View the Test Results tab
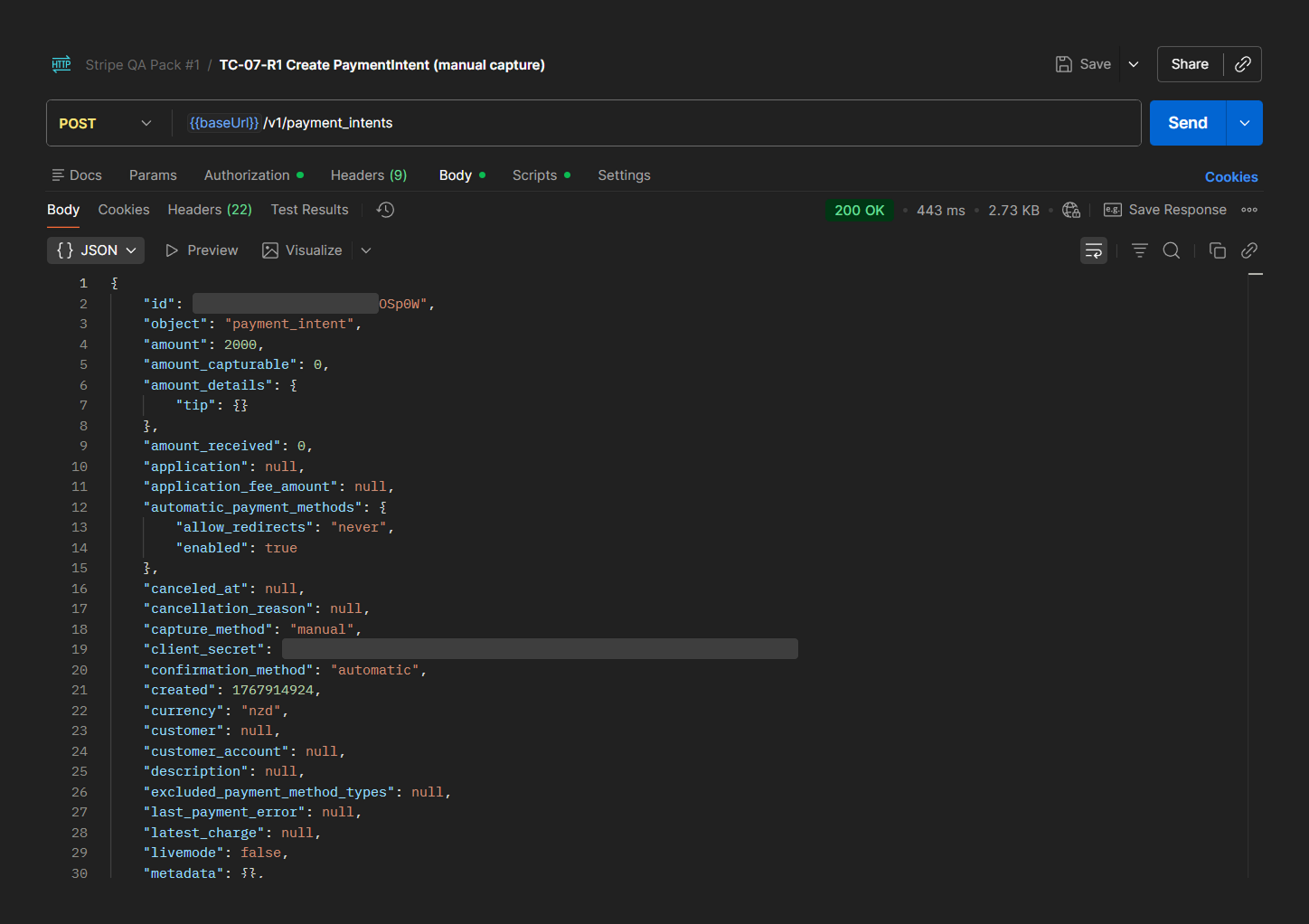1309x924 pixels. [x=309, y=210]
